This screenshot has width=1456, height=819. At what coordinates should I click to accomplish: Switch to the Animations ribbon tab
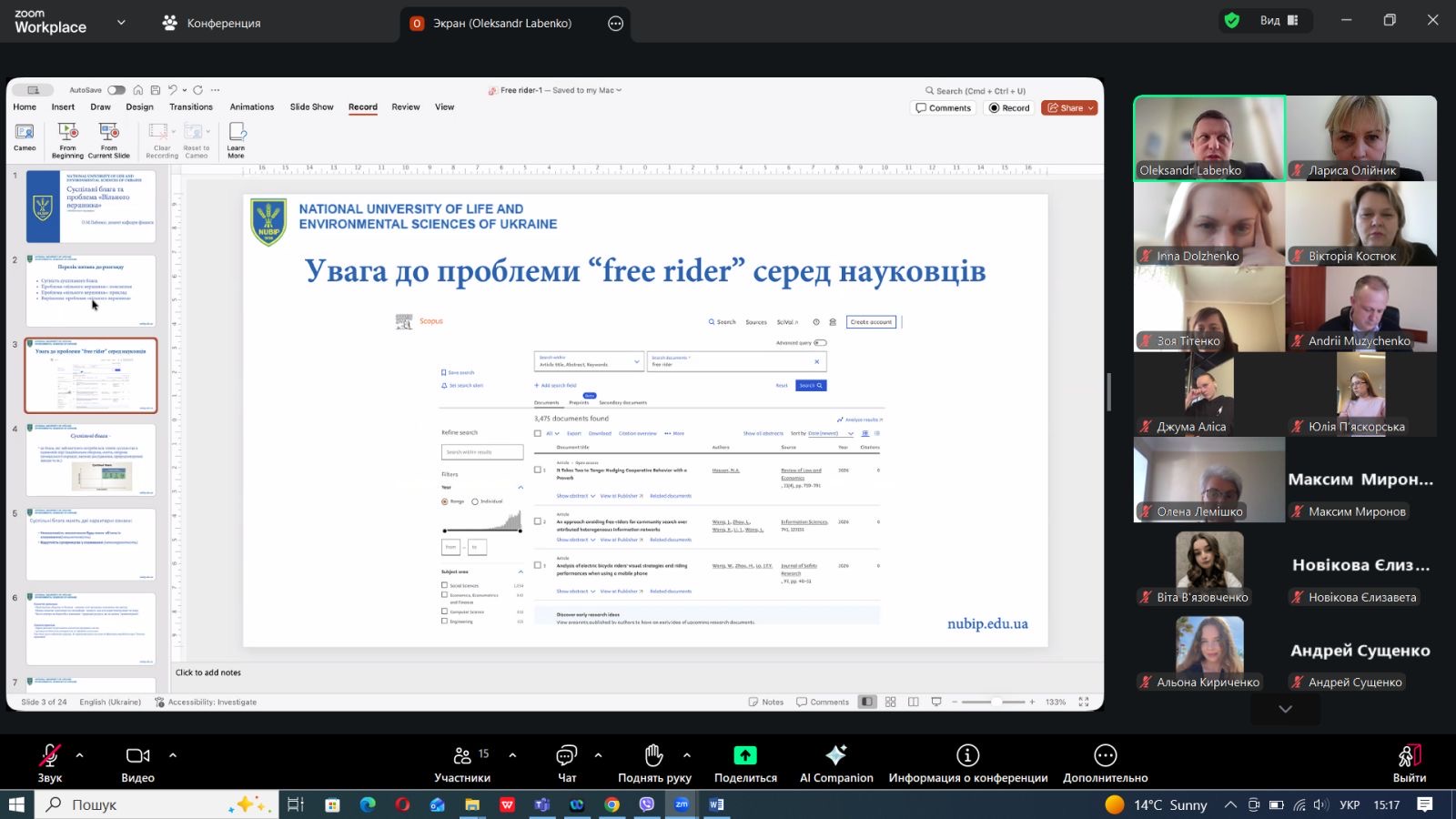click(252, 107)
